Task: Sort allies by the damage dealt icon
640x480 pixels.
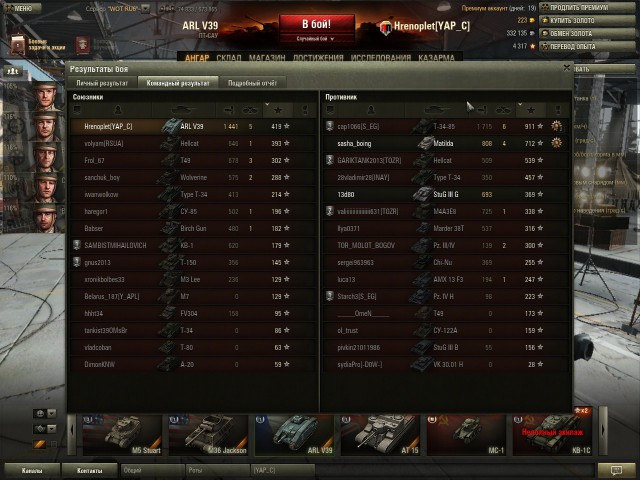Action: [229, 109]
